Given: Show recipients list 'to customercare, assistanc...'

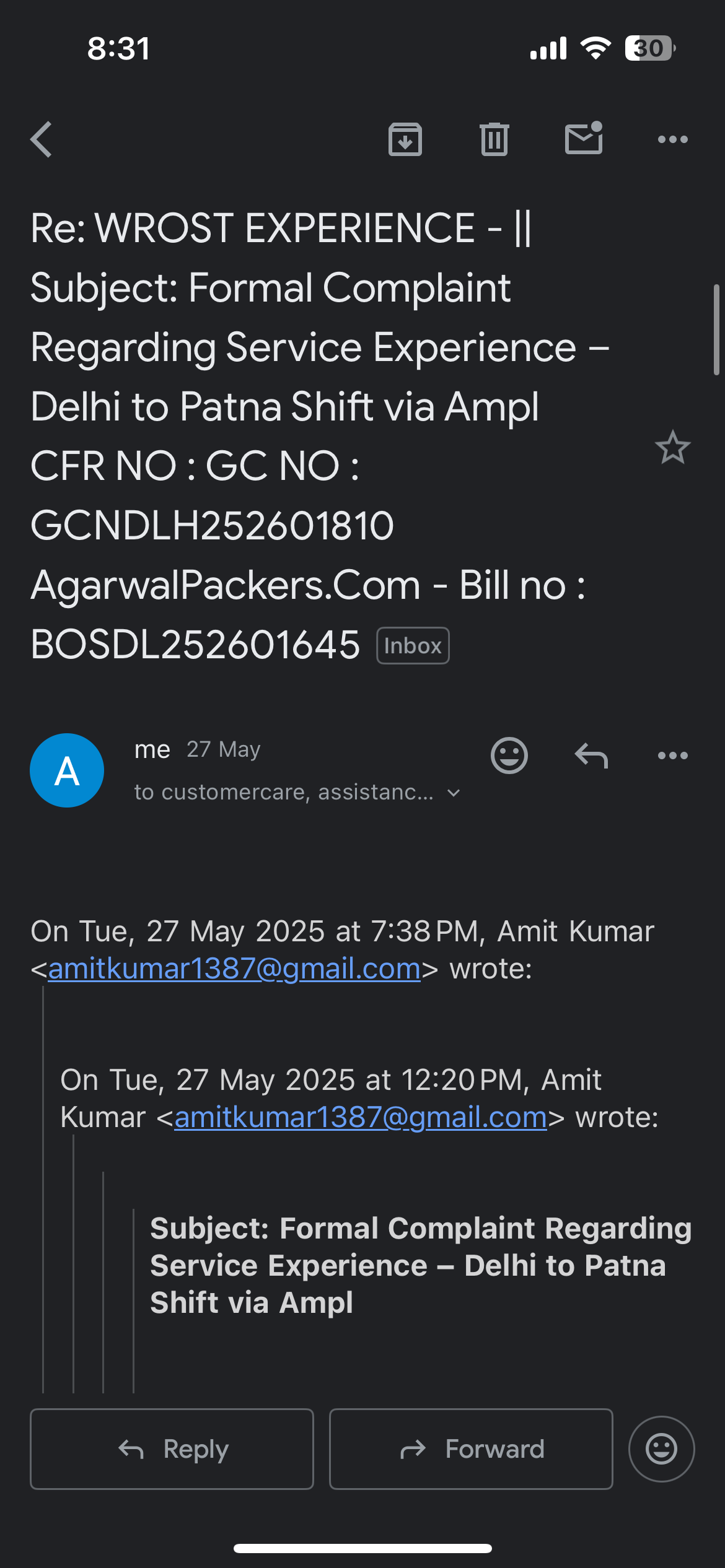Looking at the screenshot, I should (284, 792).
